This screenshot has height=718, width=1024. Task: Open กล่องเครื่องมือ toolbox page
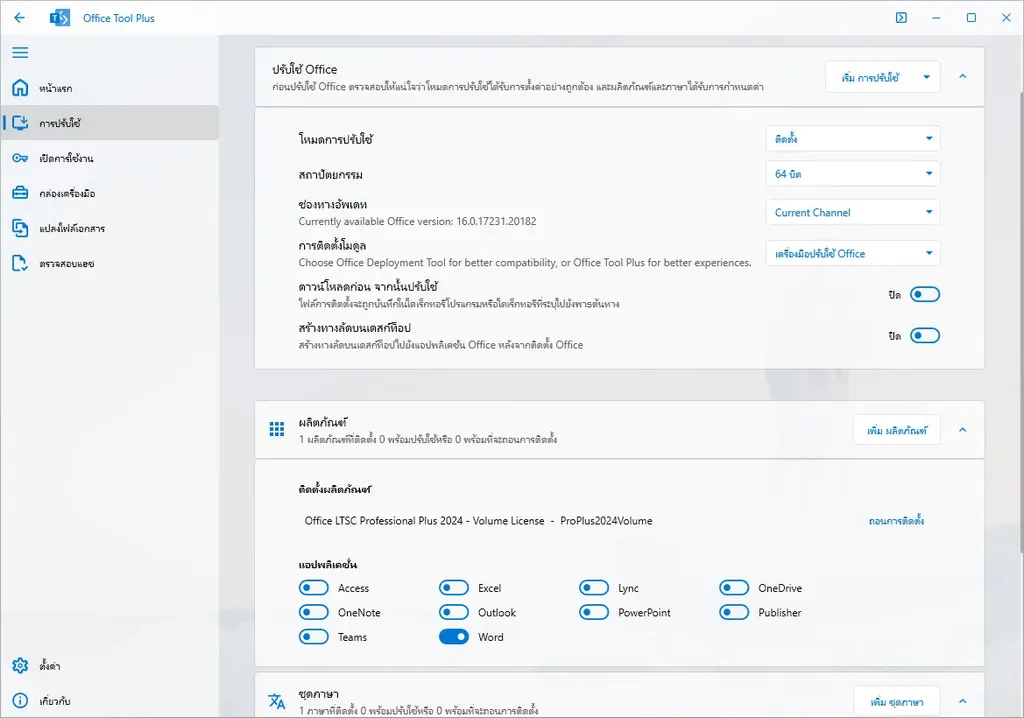(x=110, y=193)
